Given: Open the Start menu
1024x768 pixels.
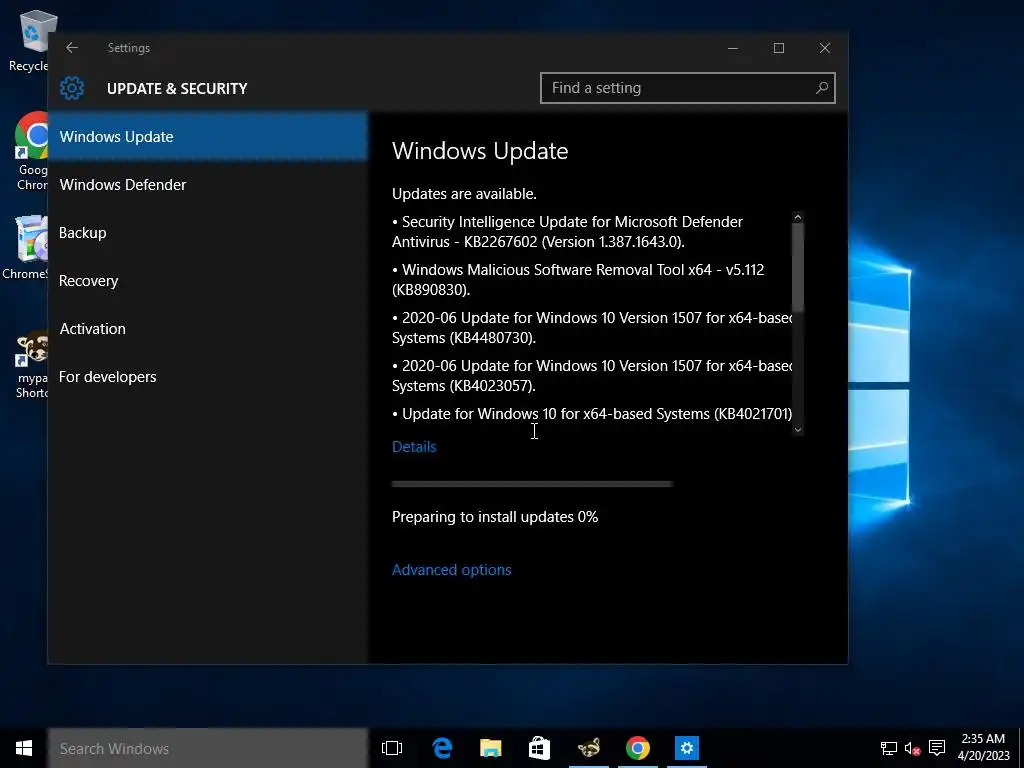Looking at the screenshot, I should pos(24,748).
